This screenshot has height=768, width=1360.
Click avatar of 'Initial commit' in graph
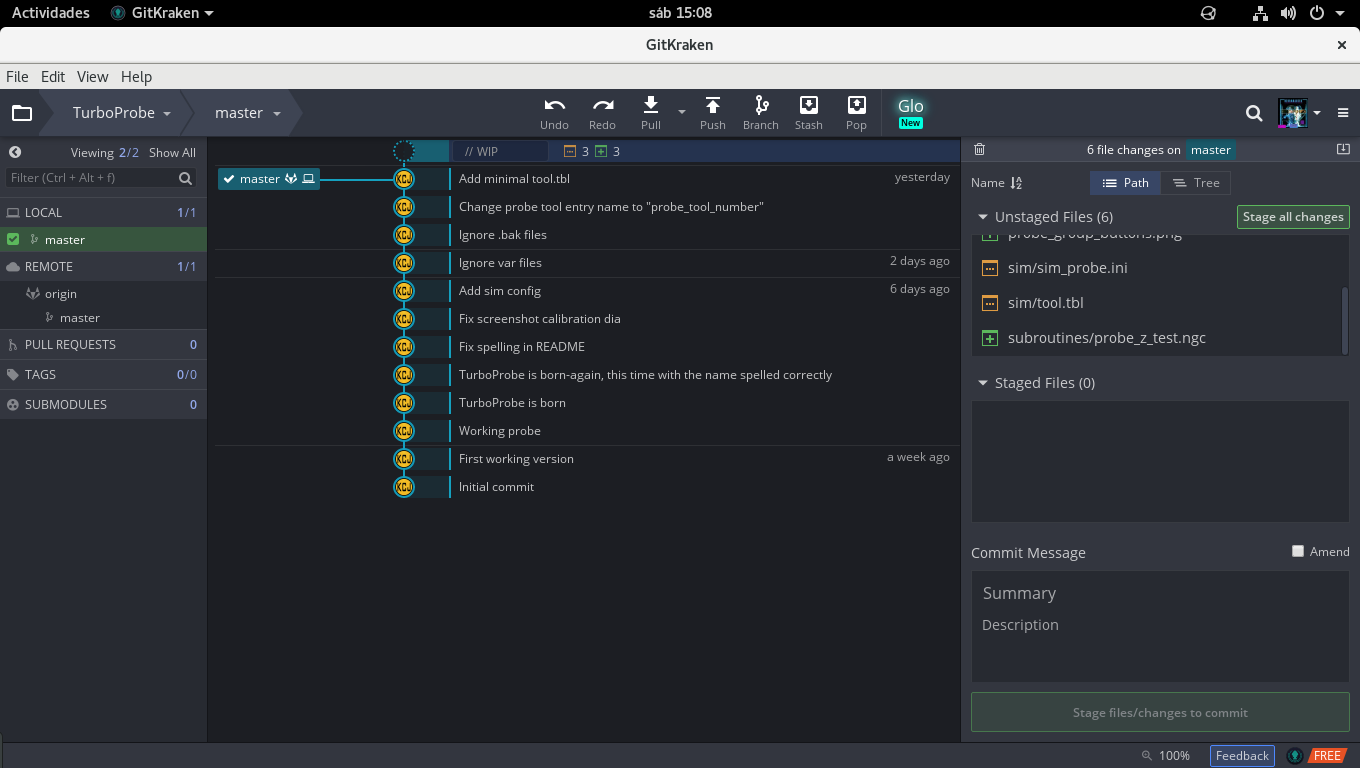(404, 487)
